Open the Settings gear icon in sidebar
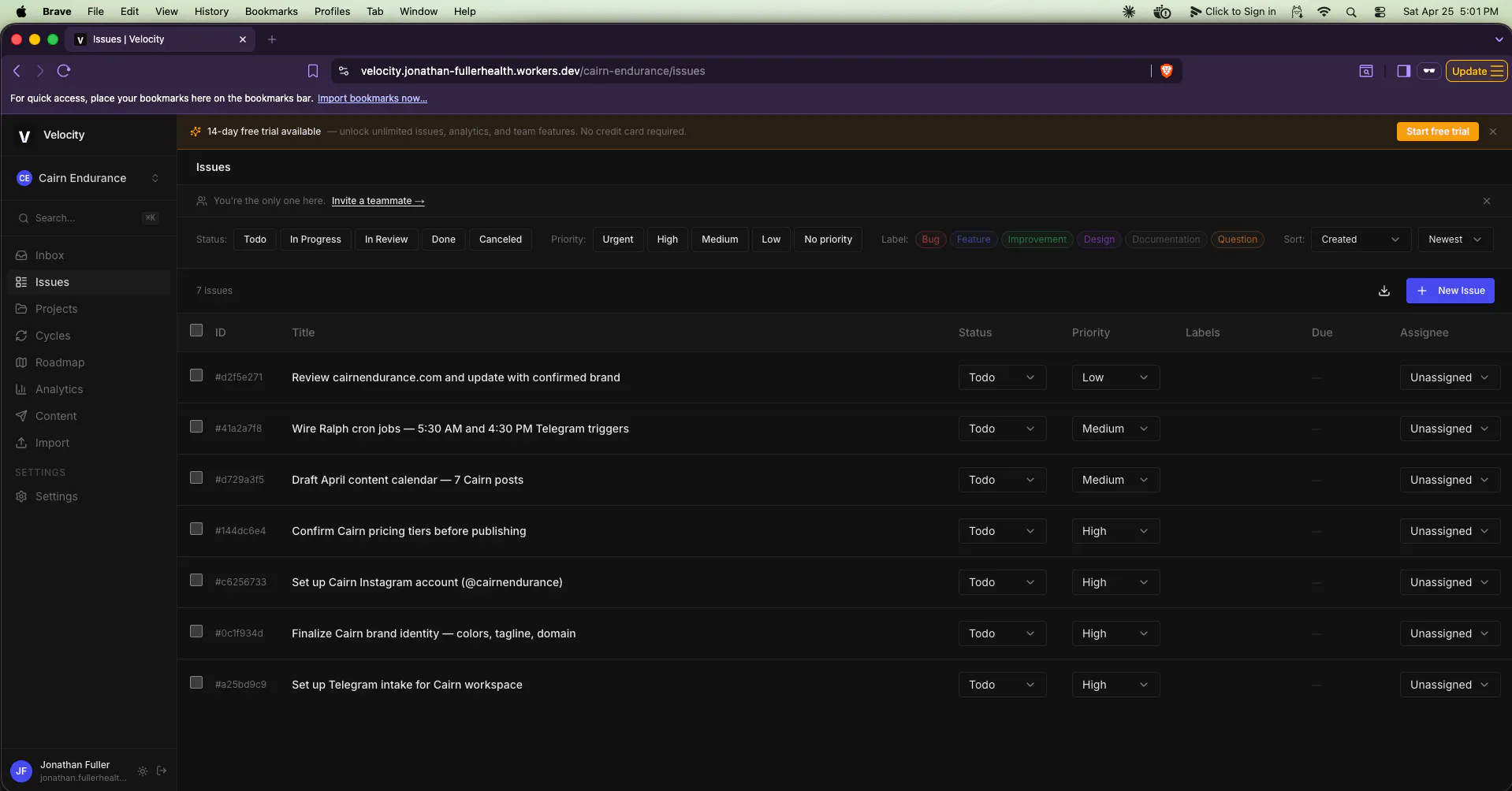The image size is (1512, 791). 21,496
